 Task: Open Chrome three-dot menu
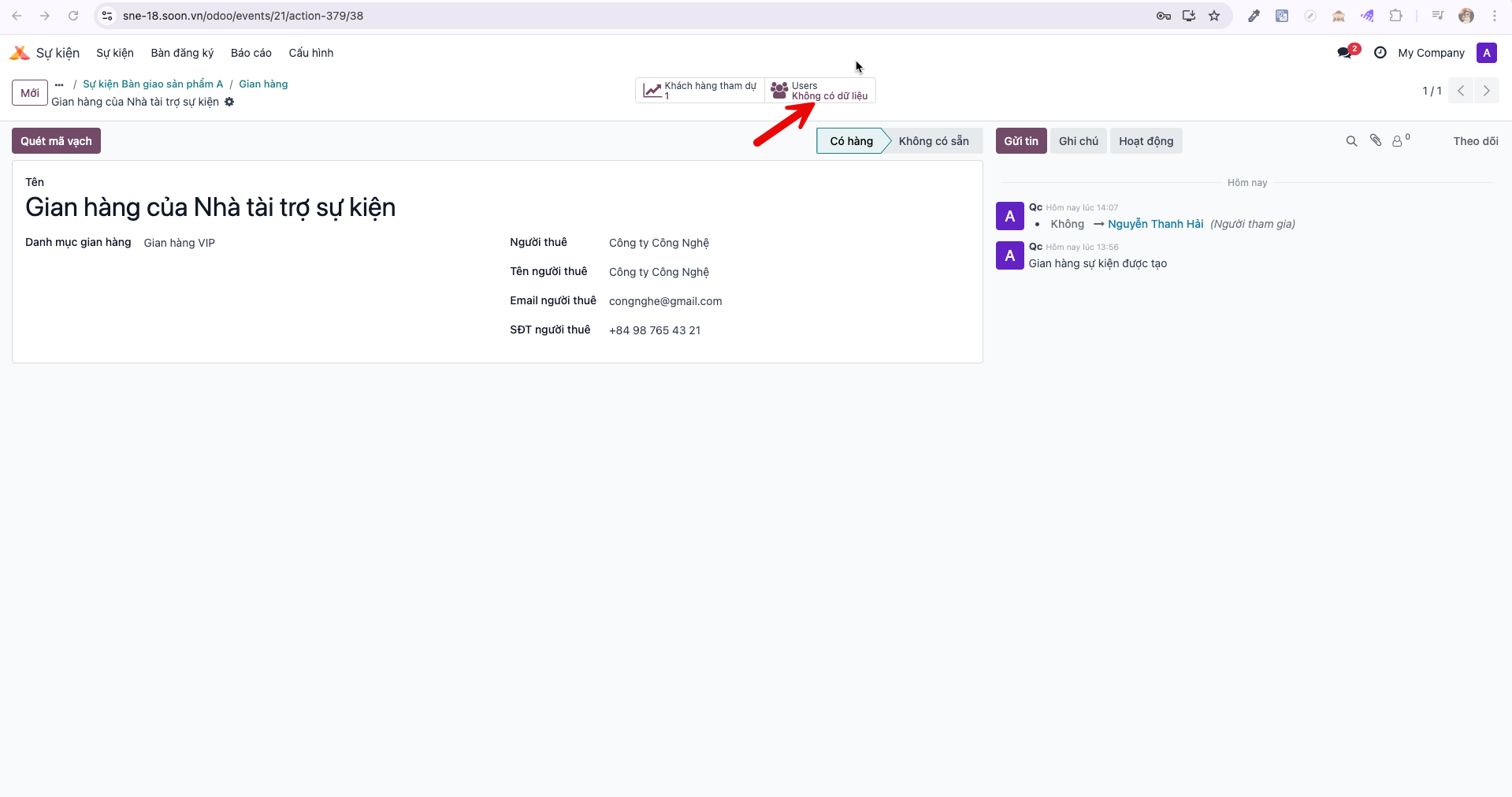pyautogui.click(x=1495, y=16)
